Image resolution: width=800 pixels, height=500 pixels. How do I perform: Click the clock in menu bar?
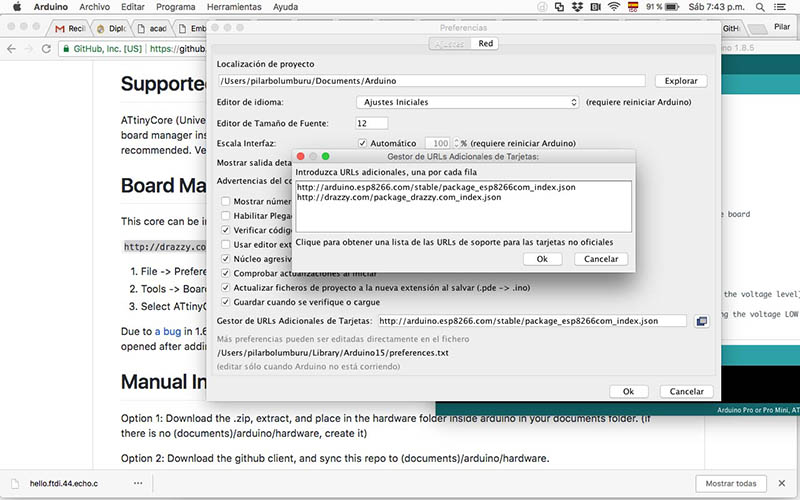(716, 7)
